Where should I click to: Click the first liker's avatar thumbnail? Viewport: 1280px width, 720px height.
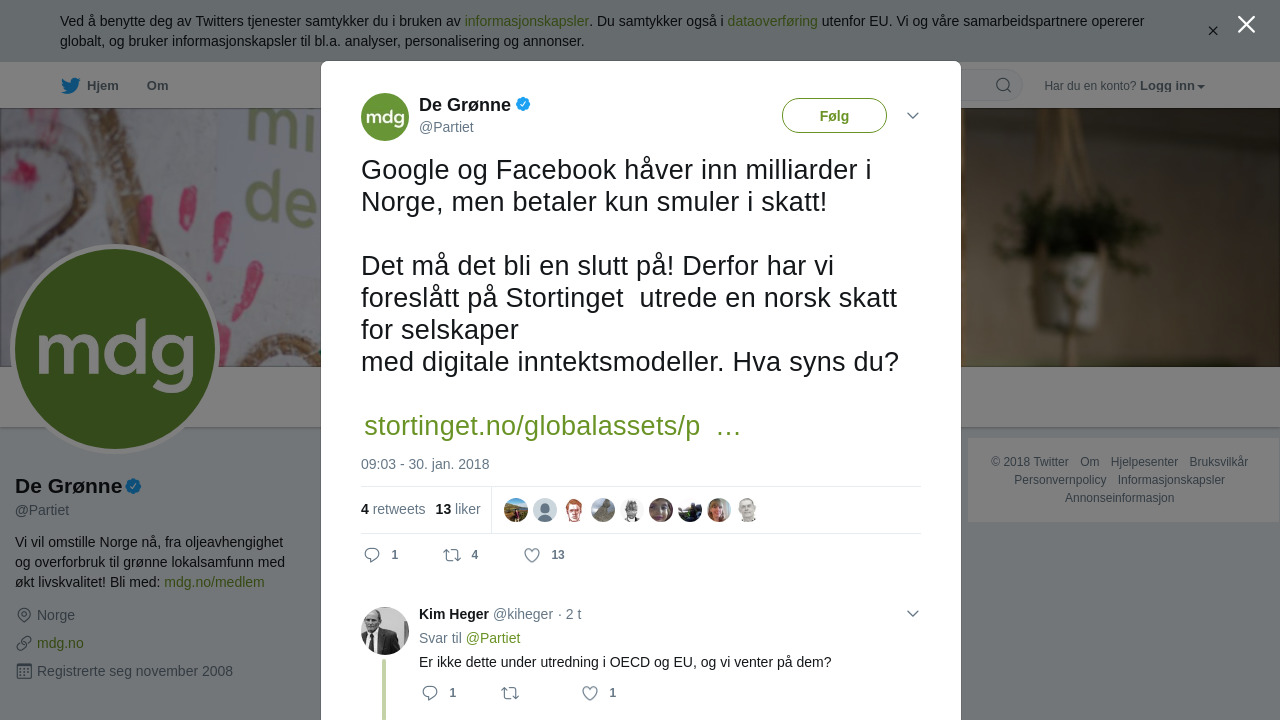(x=516, y=510)
